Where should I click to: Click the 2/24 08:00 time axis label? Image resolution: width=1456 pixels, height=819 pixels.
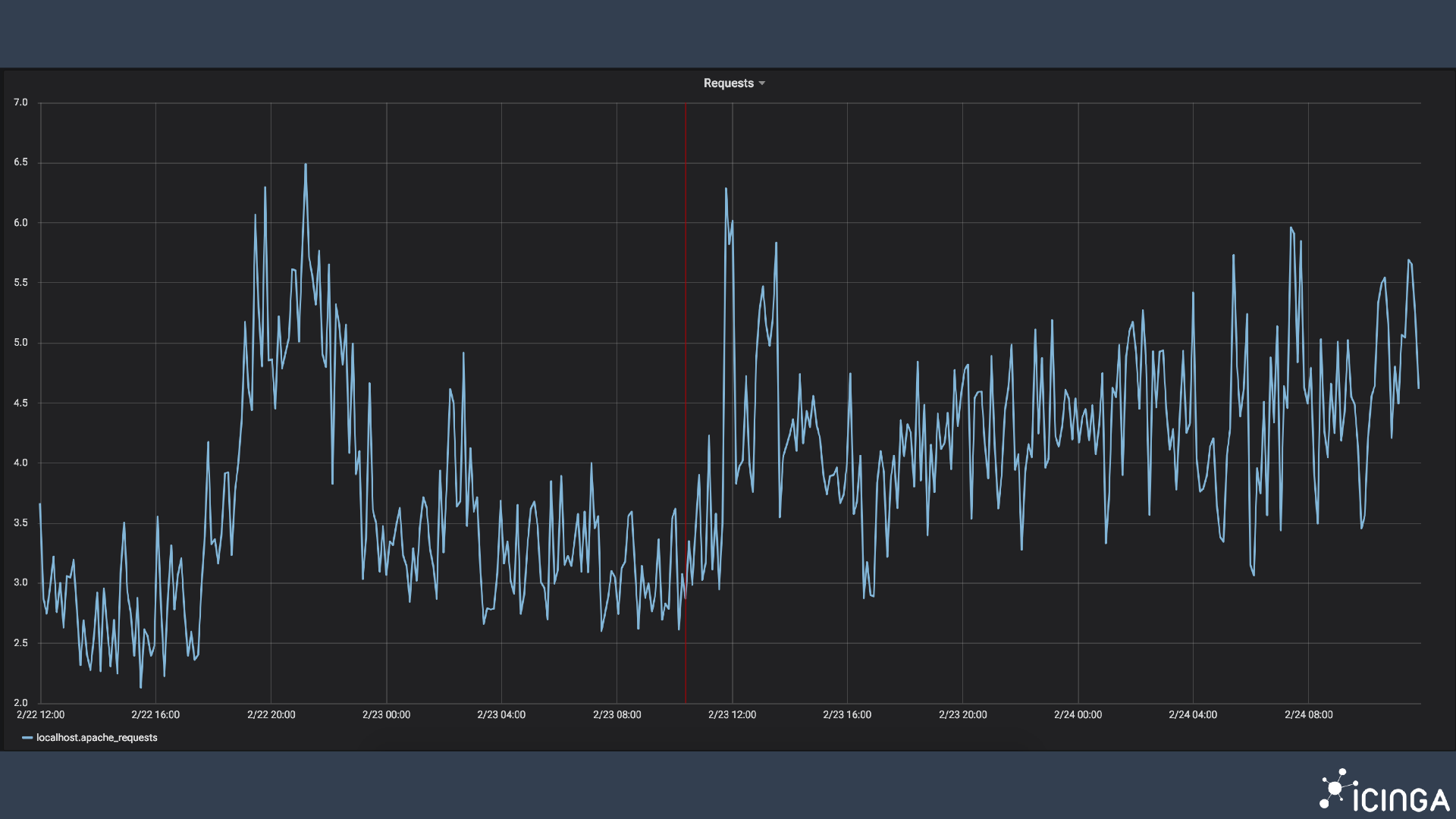(x=1308, y=715)
